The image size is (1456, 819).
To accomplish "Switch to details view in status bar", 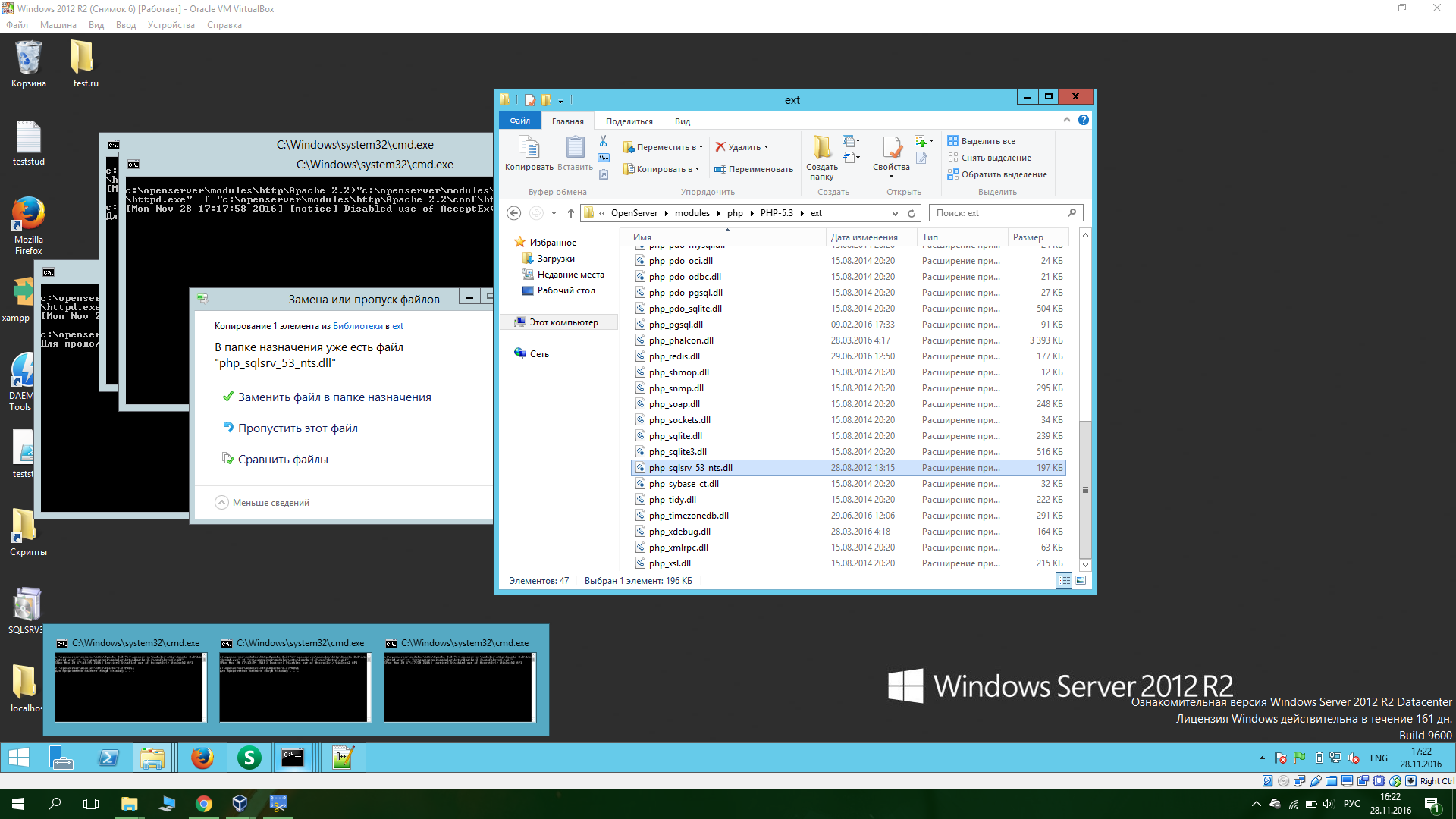I will coord(1064,581).
